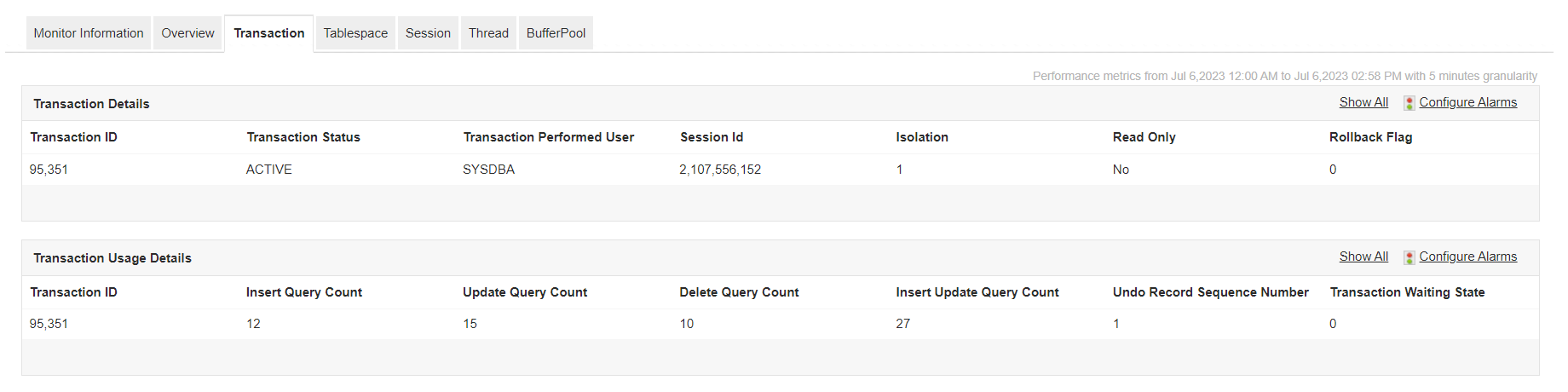1568x392 pixels.
Task: Click the Rollback Flag column header
Action: (1370, 137)
